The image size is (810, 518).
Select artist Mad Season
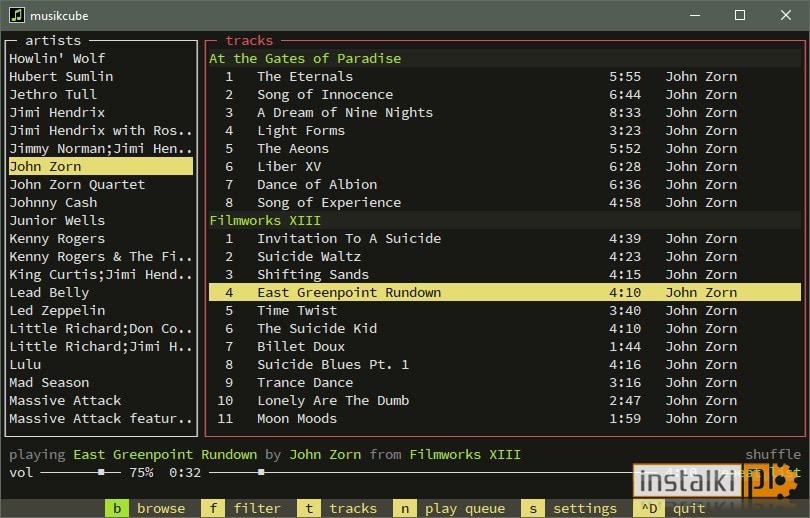(x=101, y=383)
